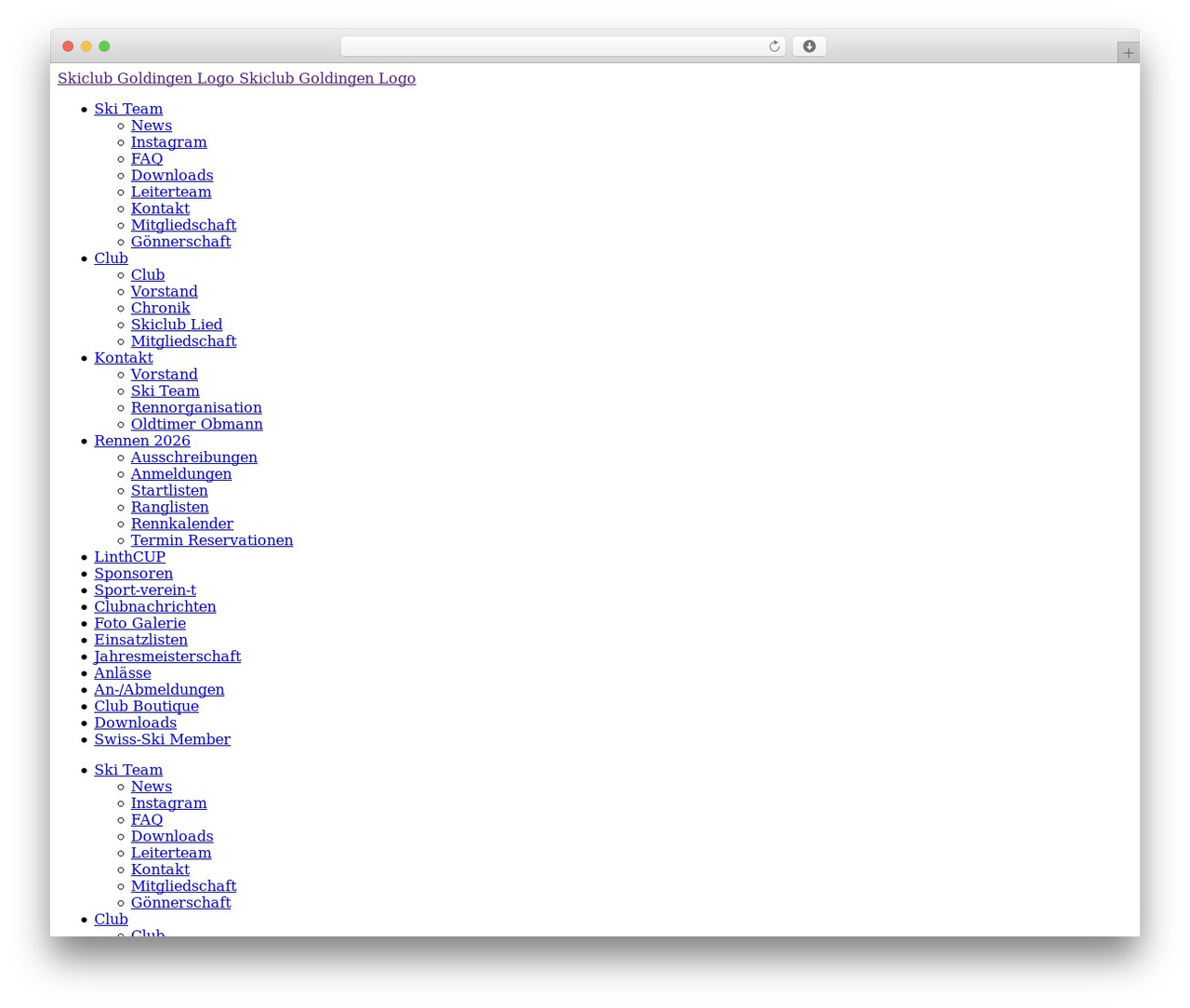Open the Sport-verein-t link

tap(145, 590)
